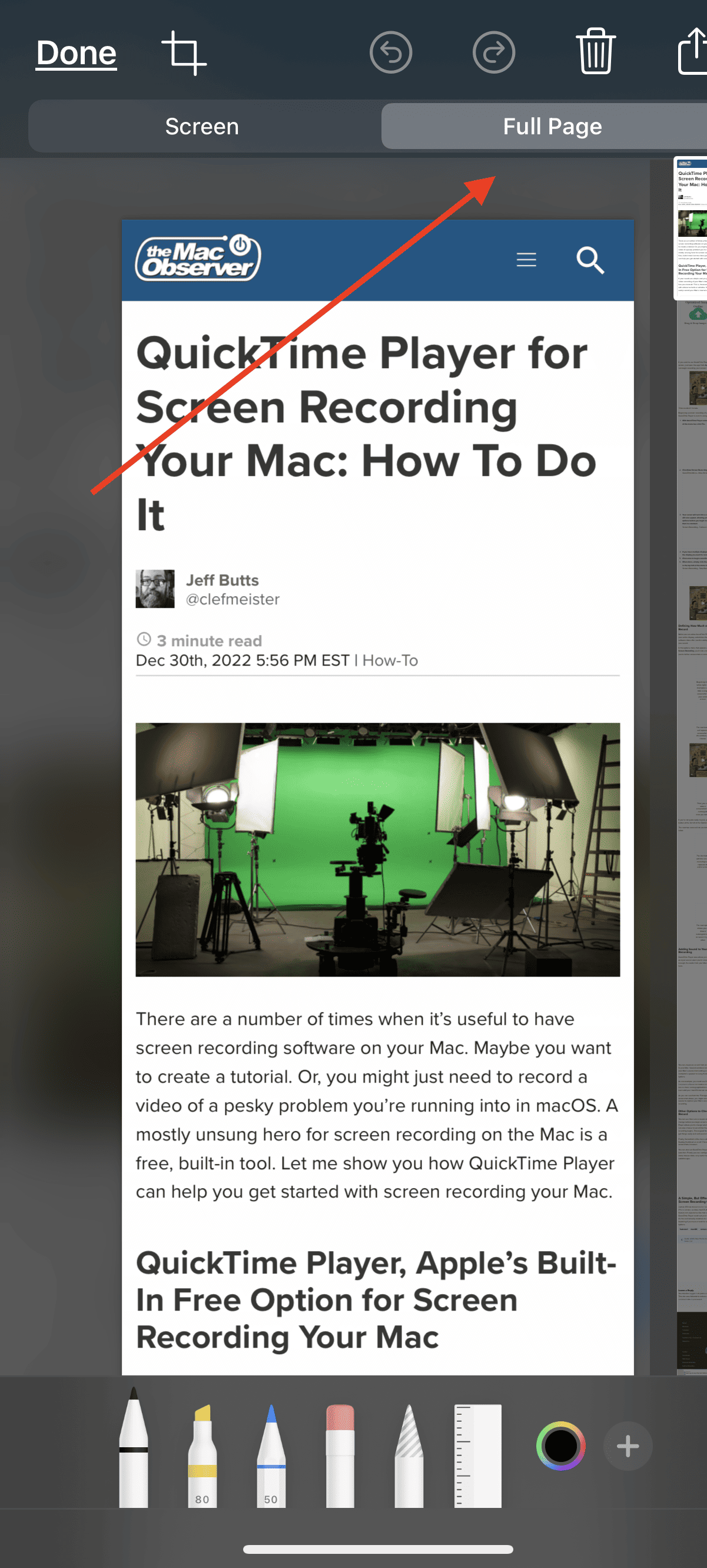Screen dimensions: 707x1568
Task: Select the black pen tool
Action: pyautogui.click(x=133, y=1447)
